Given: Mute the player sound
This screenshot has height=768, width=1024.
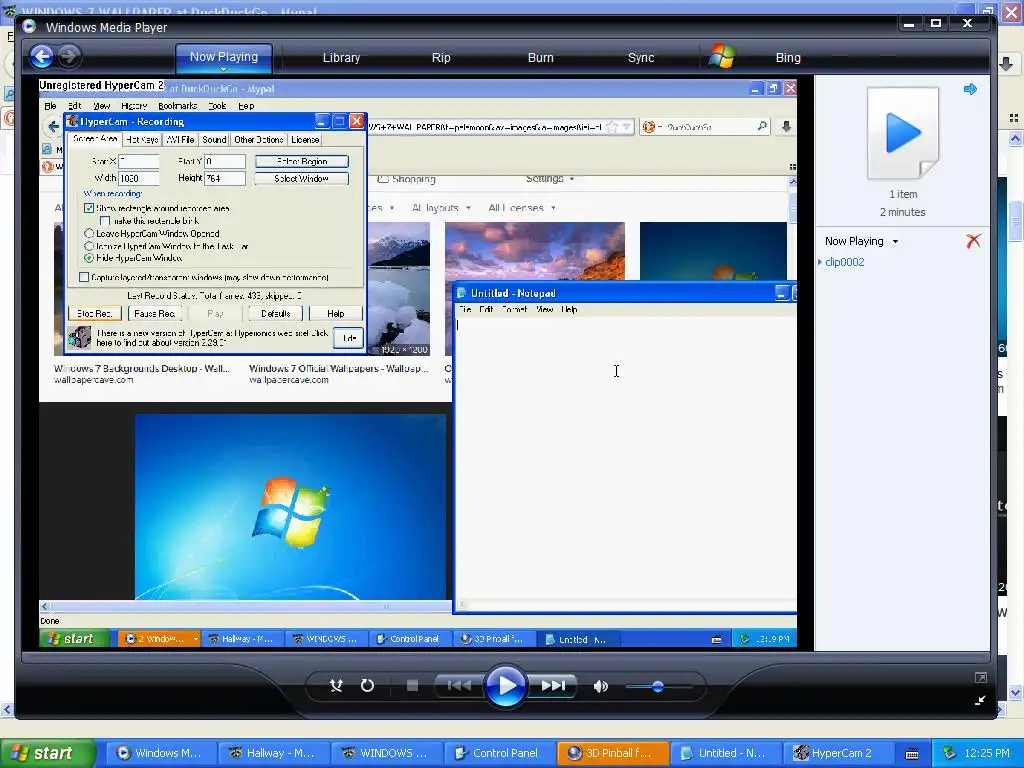Looking at the screenshot, I should point(600,686).
